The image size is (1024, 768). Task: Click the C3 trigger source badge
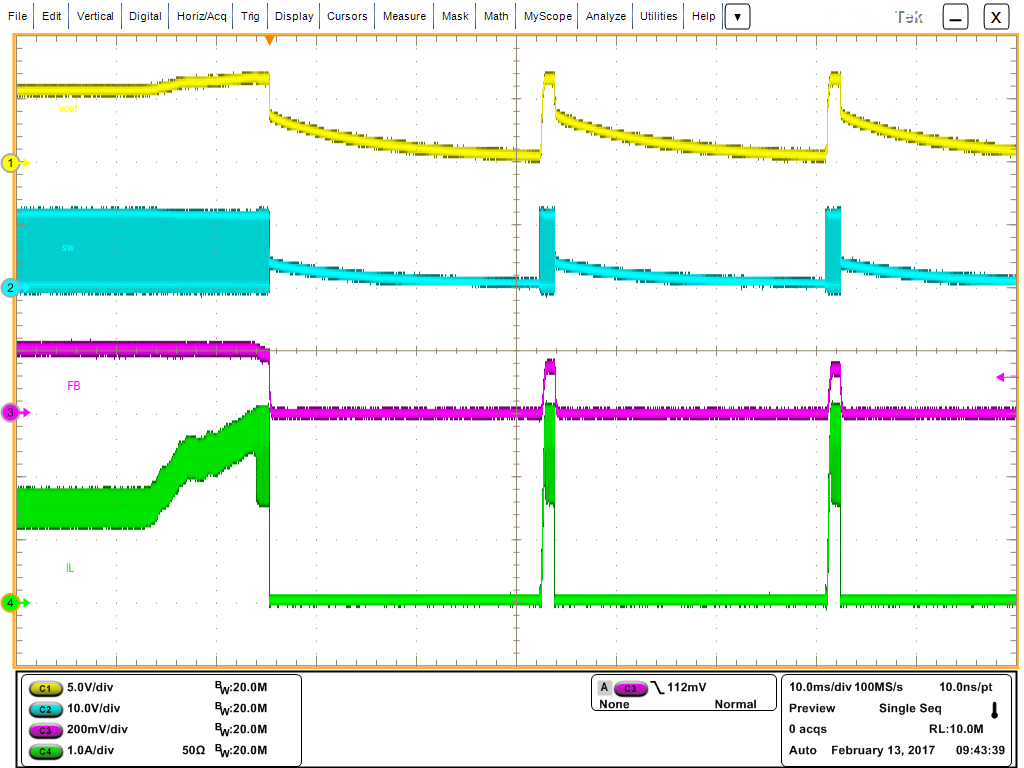pyautogui.click(x=630, y=688)
